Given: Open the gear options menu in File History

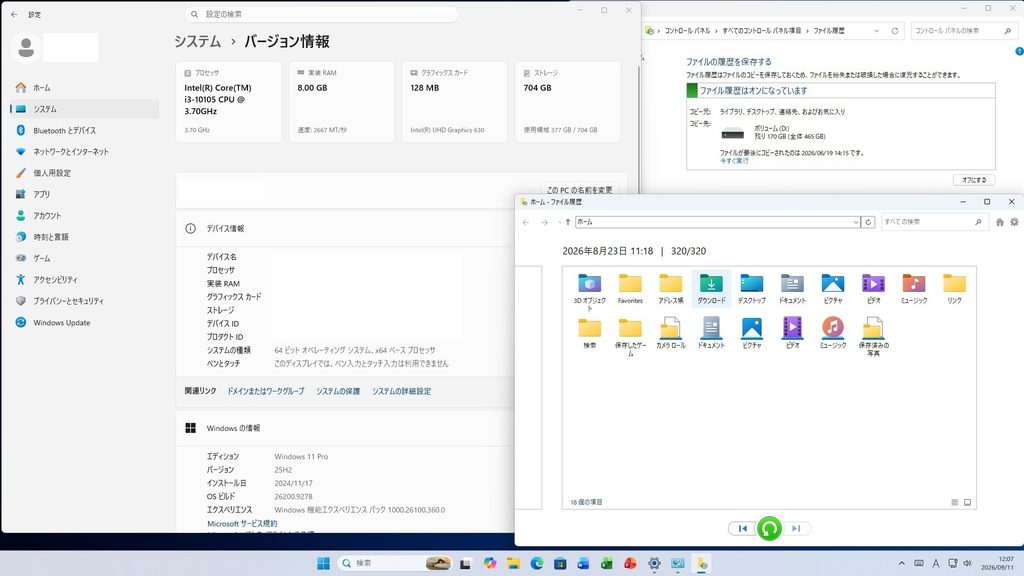Looking at the screenshot, I should pos(1014,222).
